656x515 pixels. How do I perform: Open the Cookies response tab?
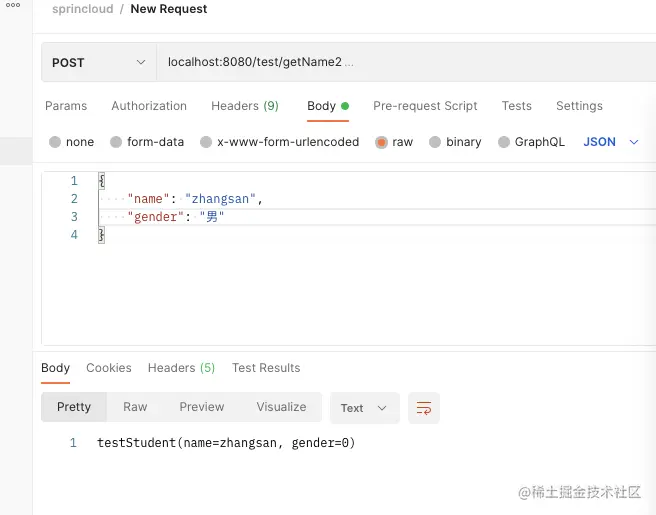click(x=109, y=368)
